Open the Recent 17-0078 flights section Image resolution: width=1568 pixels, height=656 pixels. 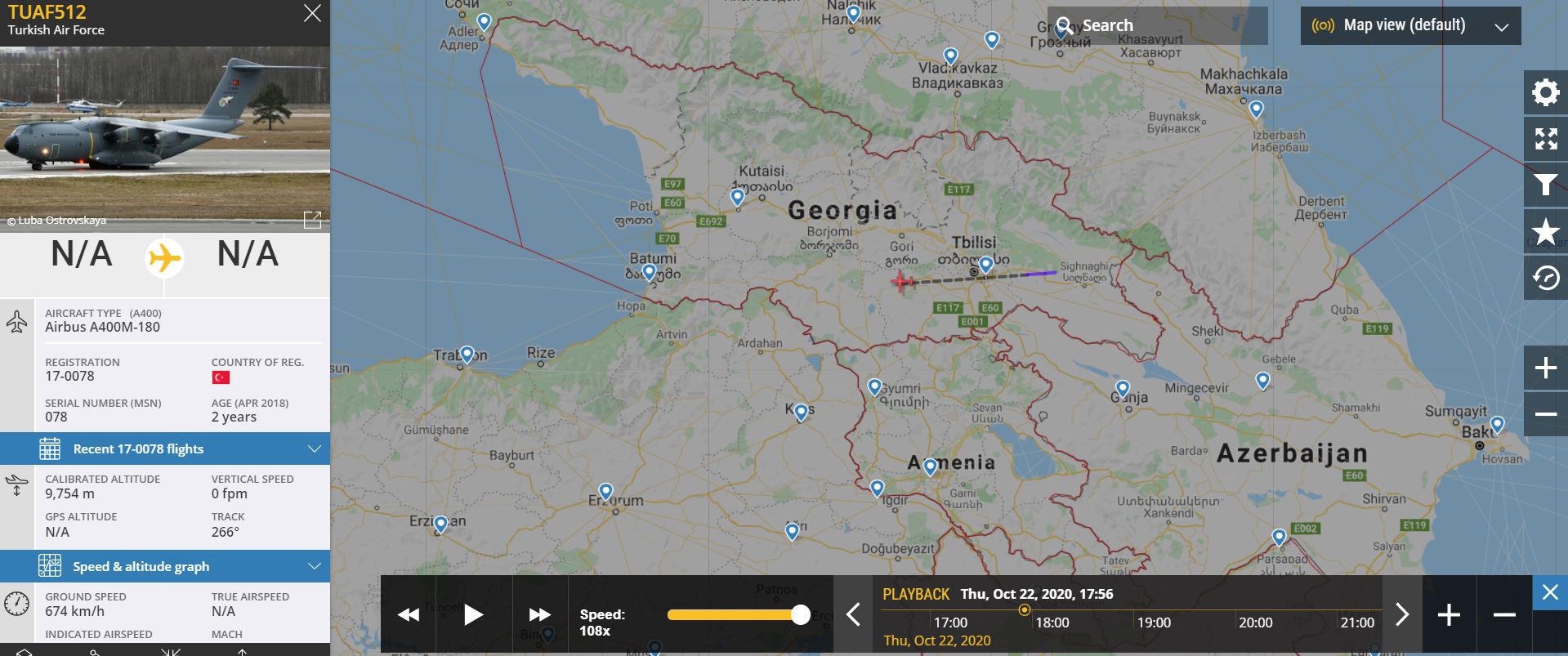tap(165, 448)
